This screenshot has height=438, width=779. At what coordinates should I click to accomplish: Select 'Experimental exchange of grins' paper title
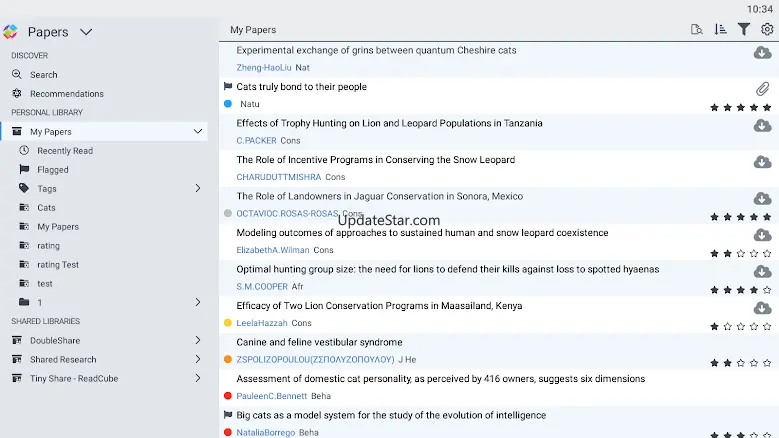pos(376,50)
